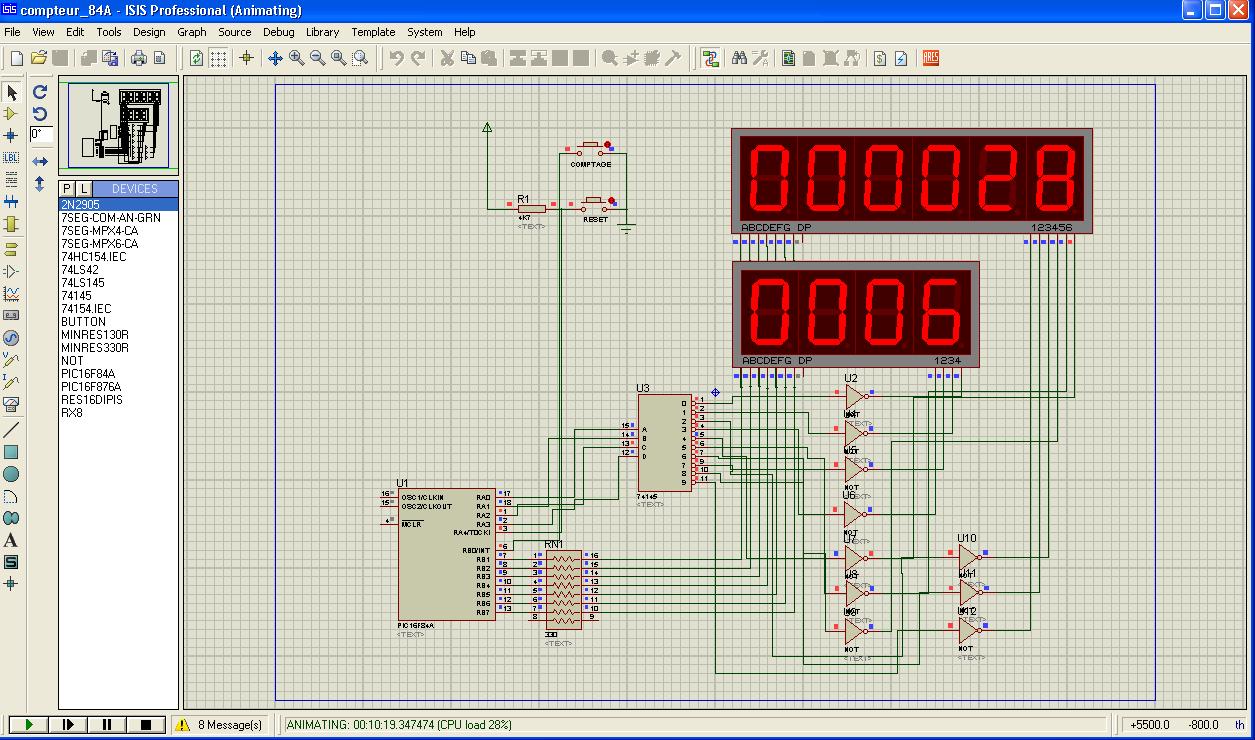The image size is (1255, 740).
Task: Toggle the wire auto-router button
Action: [x=710, y=59]
